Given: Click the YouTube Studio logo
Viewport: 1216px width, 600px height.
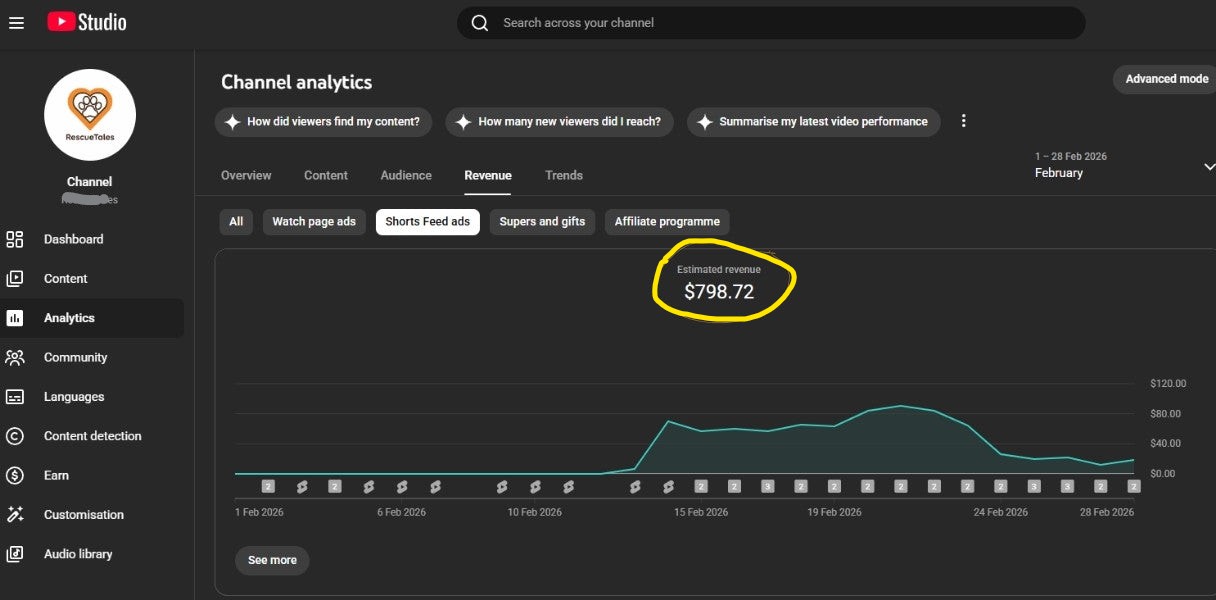Looking at the screenshot, I should click(x=87, y=22).
